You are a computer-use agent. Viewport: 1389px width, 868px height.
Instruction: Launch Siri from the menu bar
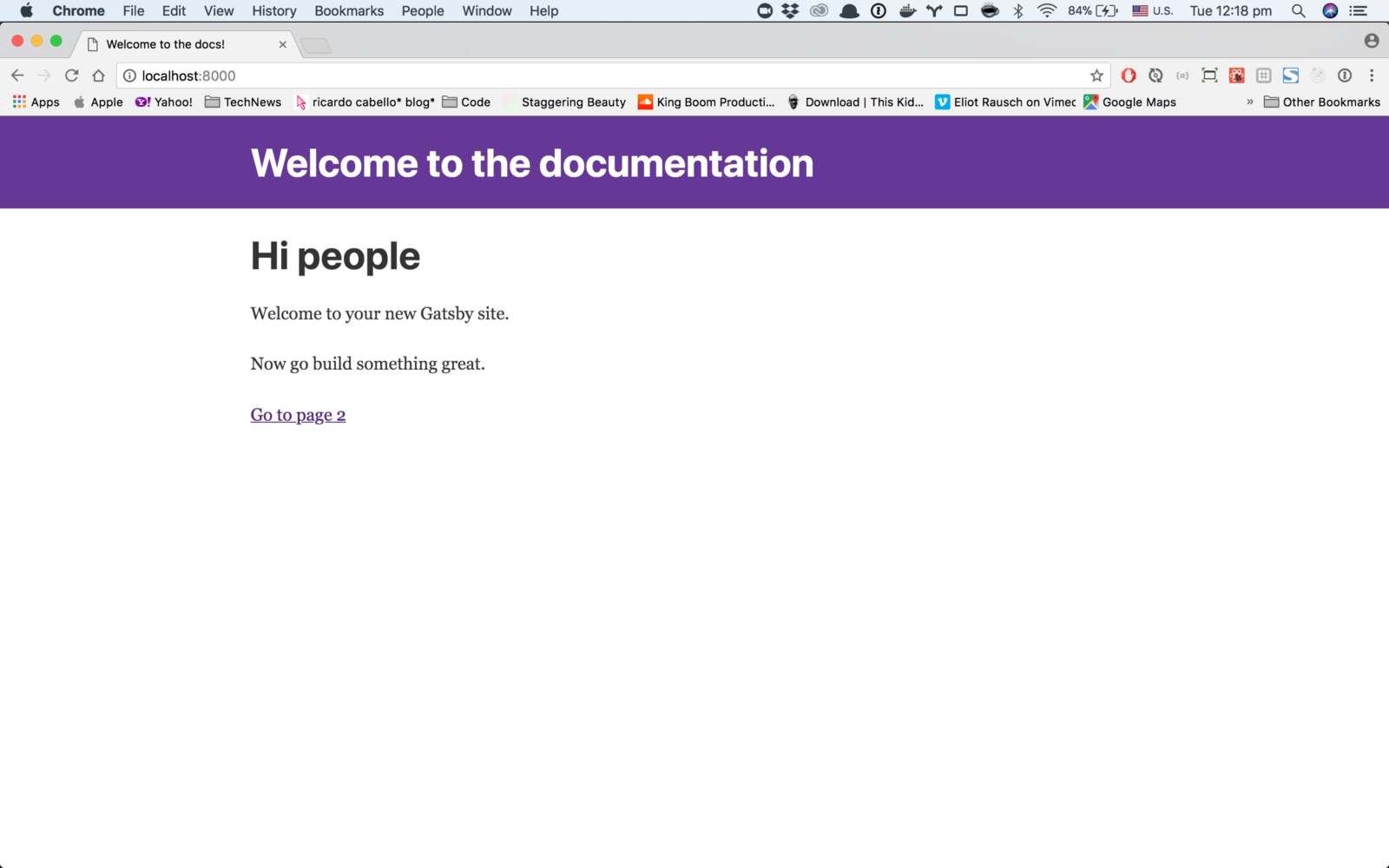coord(1330,10)
